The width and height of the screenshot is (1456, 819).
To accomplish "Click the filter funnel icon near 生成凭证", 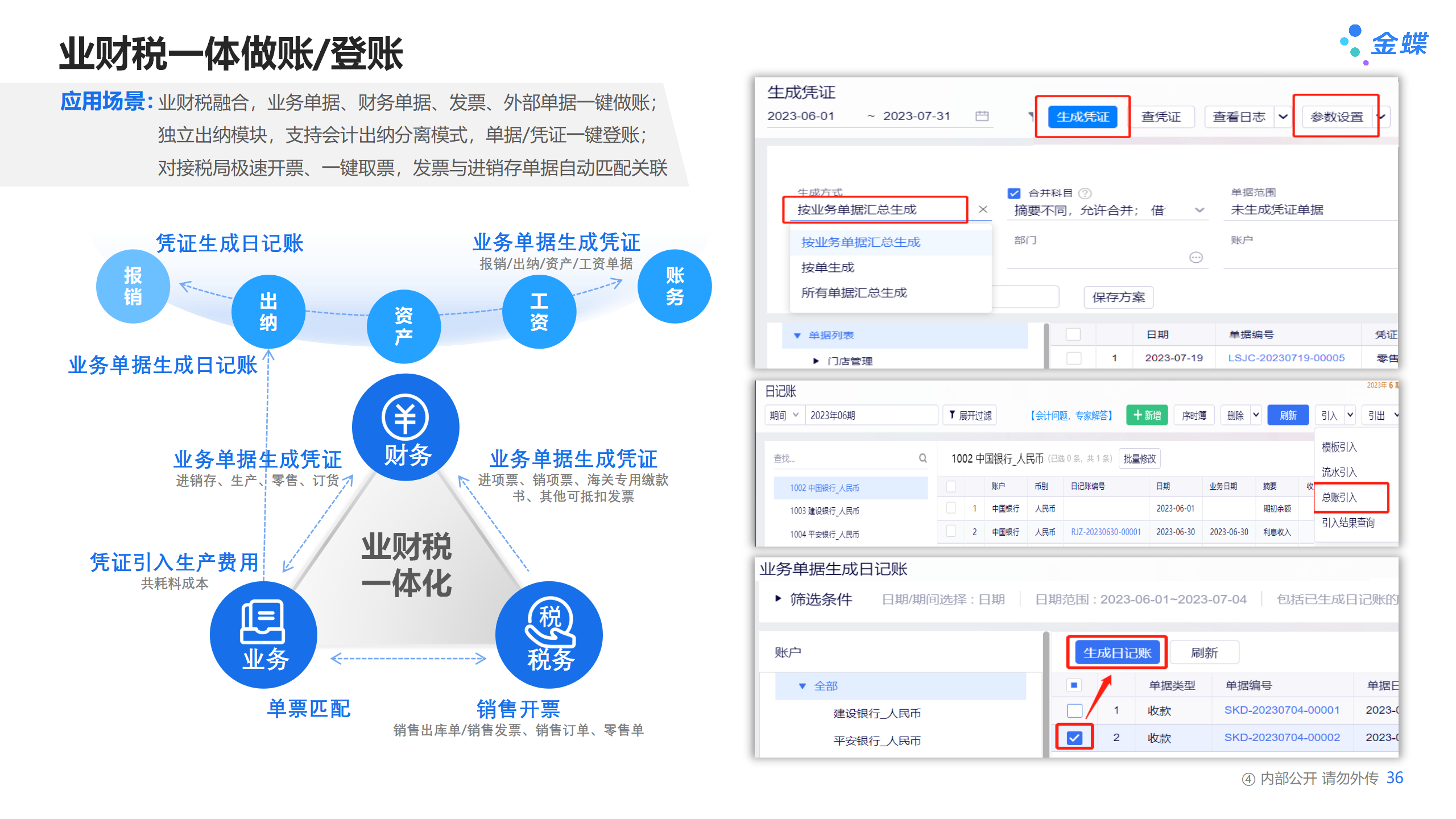I will coord(1031,117).
